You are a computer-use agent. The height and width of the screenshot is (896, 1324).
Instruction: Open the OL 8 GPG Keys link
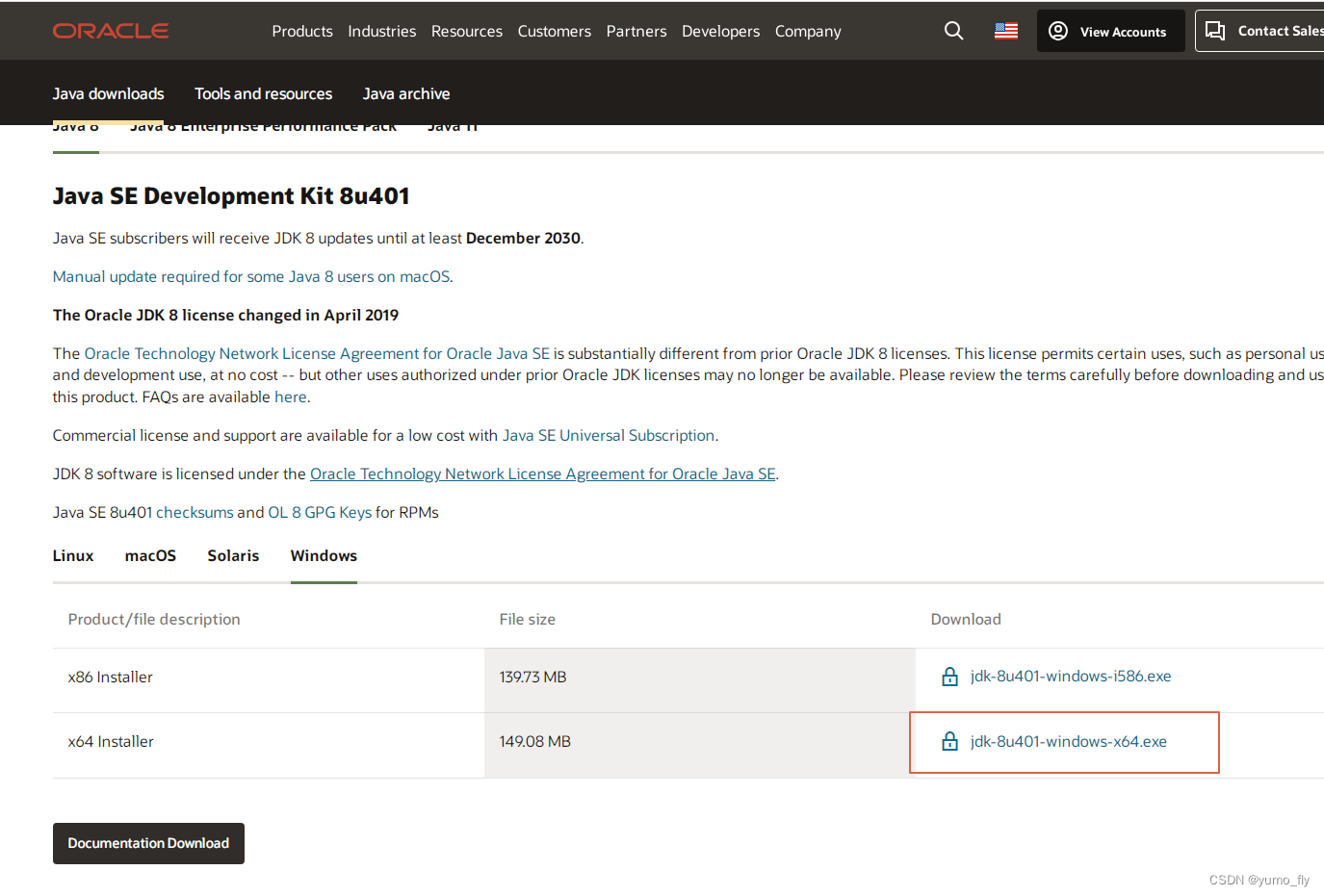pos(320,512)
